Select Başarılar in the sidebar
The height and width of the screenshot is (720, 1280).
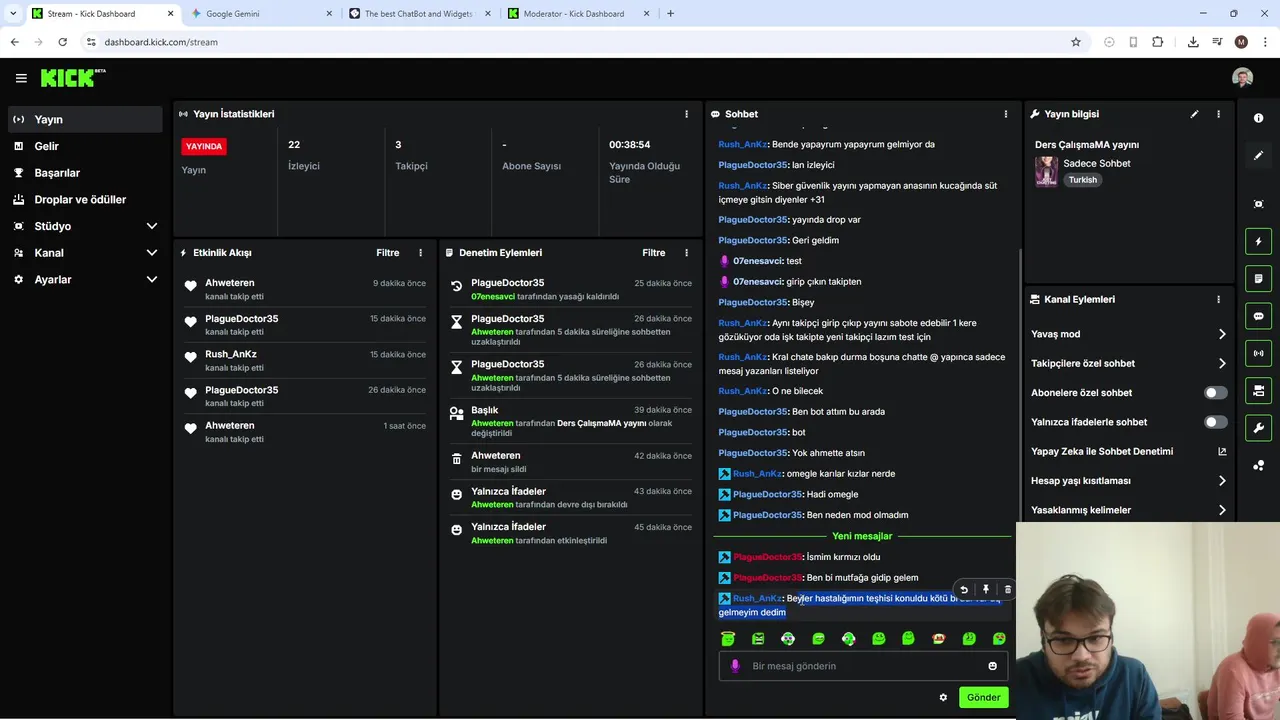(85, 173)
